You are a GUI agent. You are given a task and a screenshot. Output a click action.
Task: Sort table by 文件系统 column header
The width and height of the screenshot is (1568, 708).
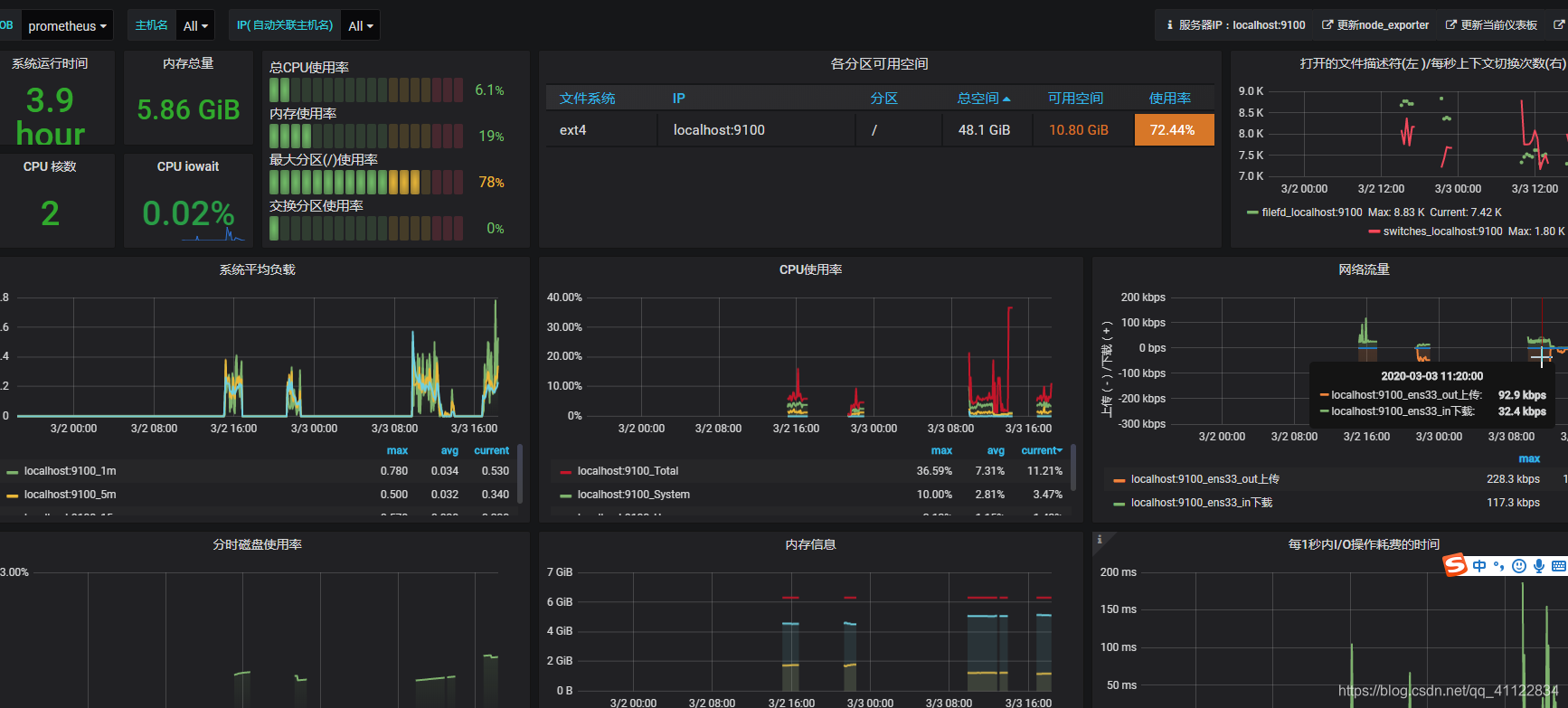point(588,99)
